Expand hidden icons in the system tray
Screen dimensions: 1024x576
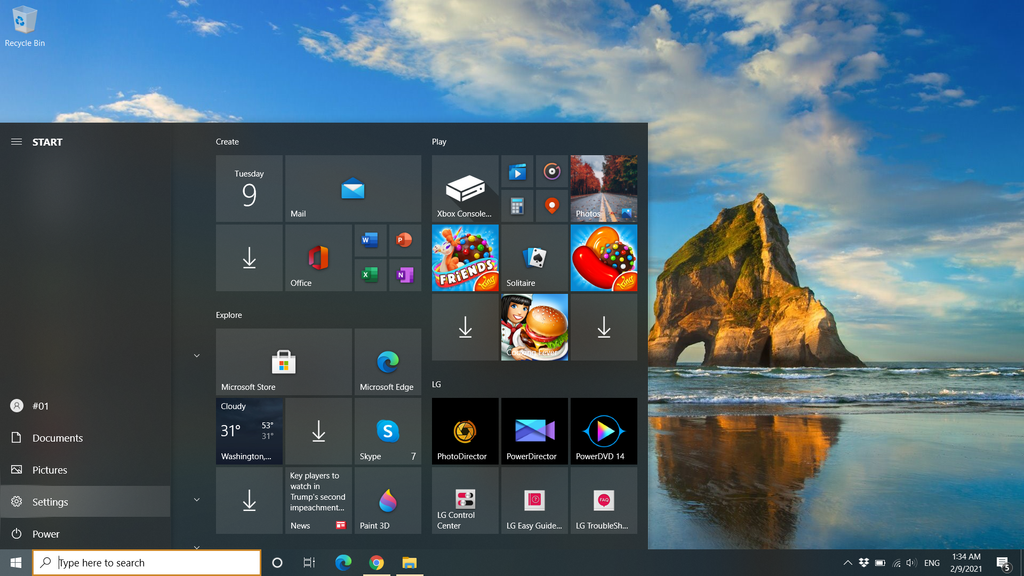(847, 563)
